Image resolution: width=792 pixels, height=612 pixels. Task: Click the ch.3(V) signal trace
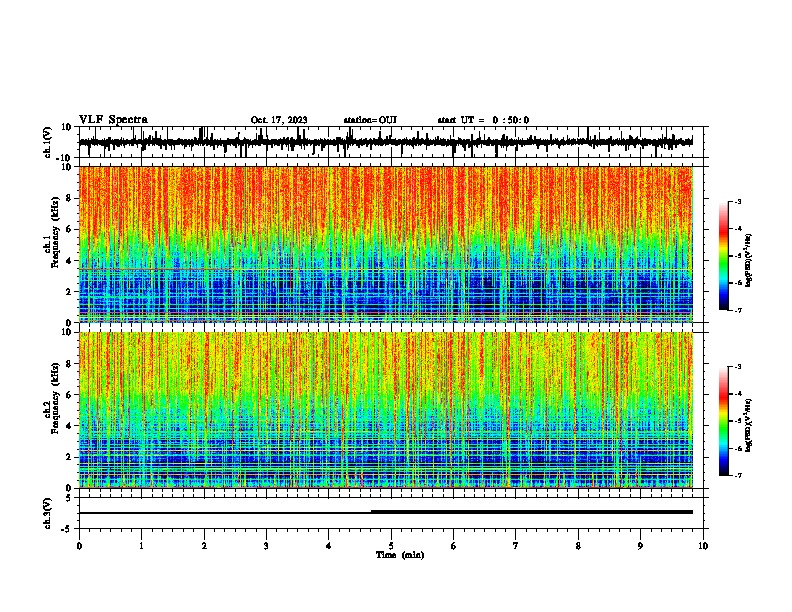[386, 512]
